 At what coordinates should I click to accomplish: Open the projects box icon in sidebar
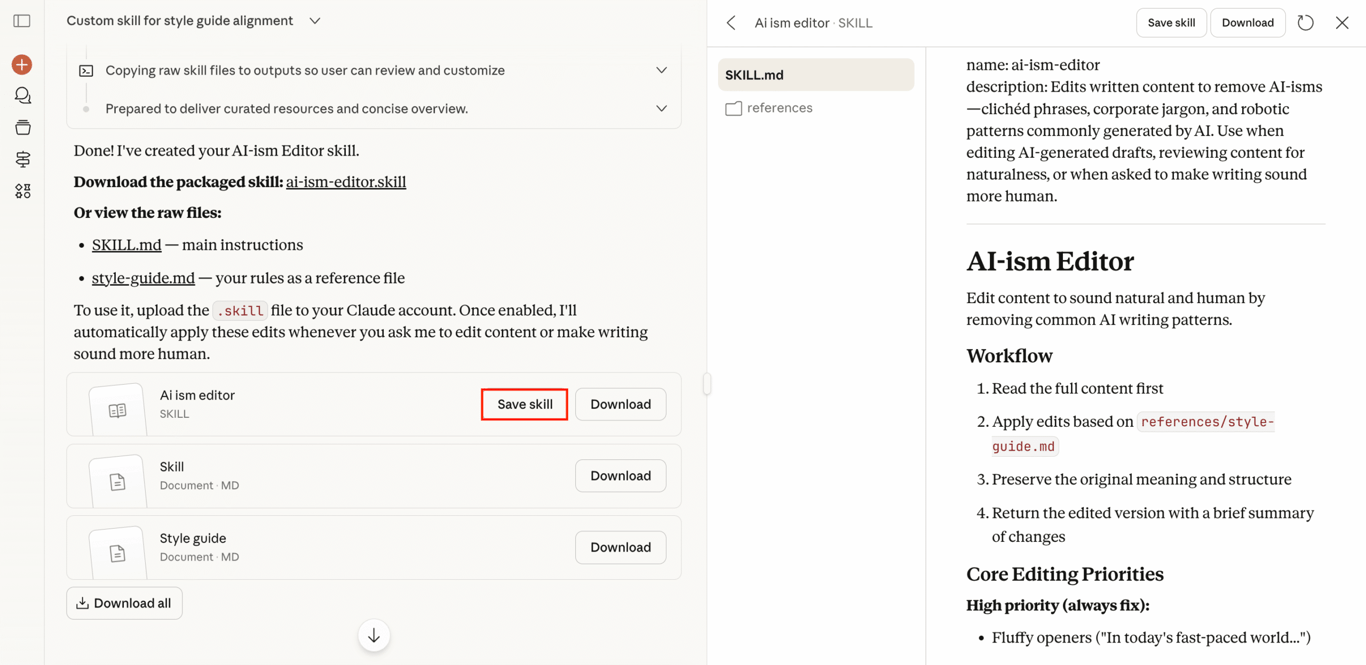tap(22, 127)
